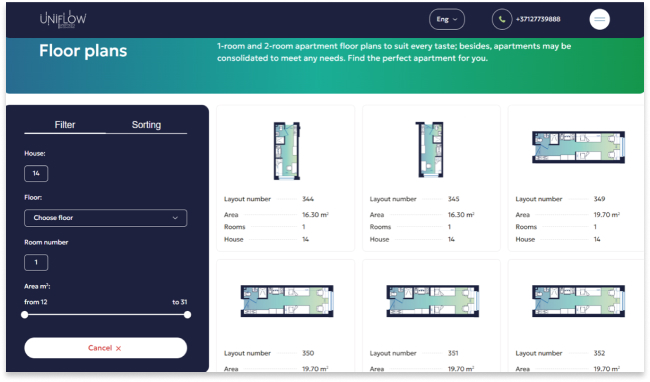Switch to the Sorting tab
Screen dimensions: 650x382
point(146,125)
